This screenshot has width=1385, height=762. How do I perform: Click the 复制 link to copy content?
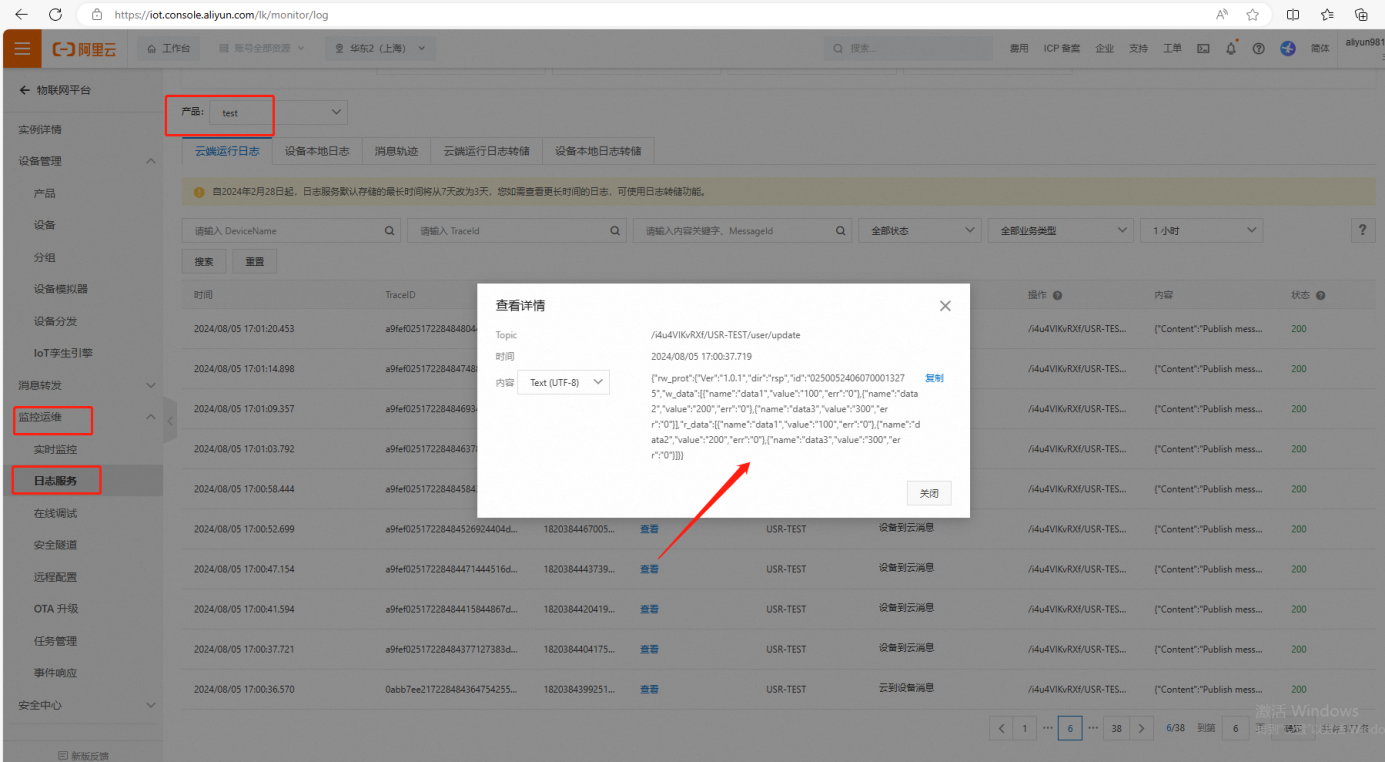pyautogui.click(x=934, y=378)
